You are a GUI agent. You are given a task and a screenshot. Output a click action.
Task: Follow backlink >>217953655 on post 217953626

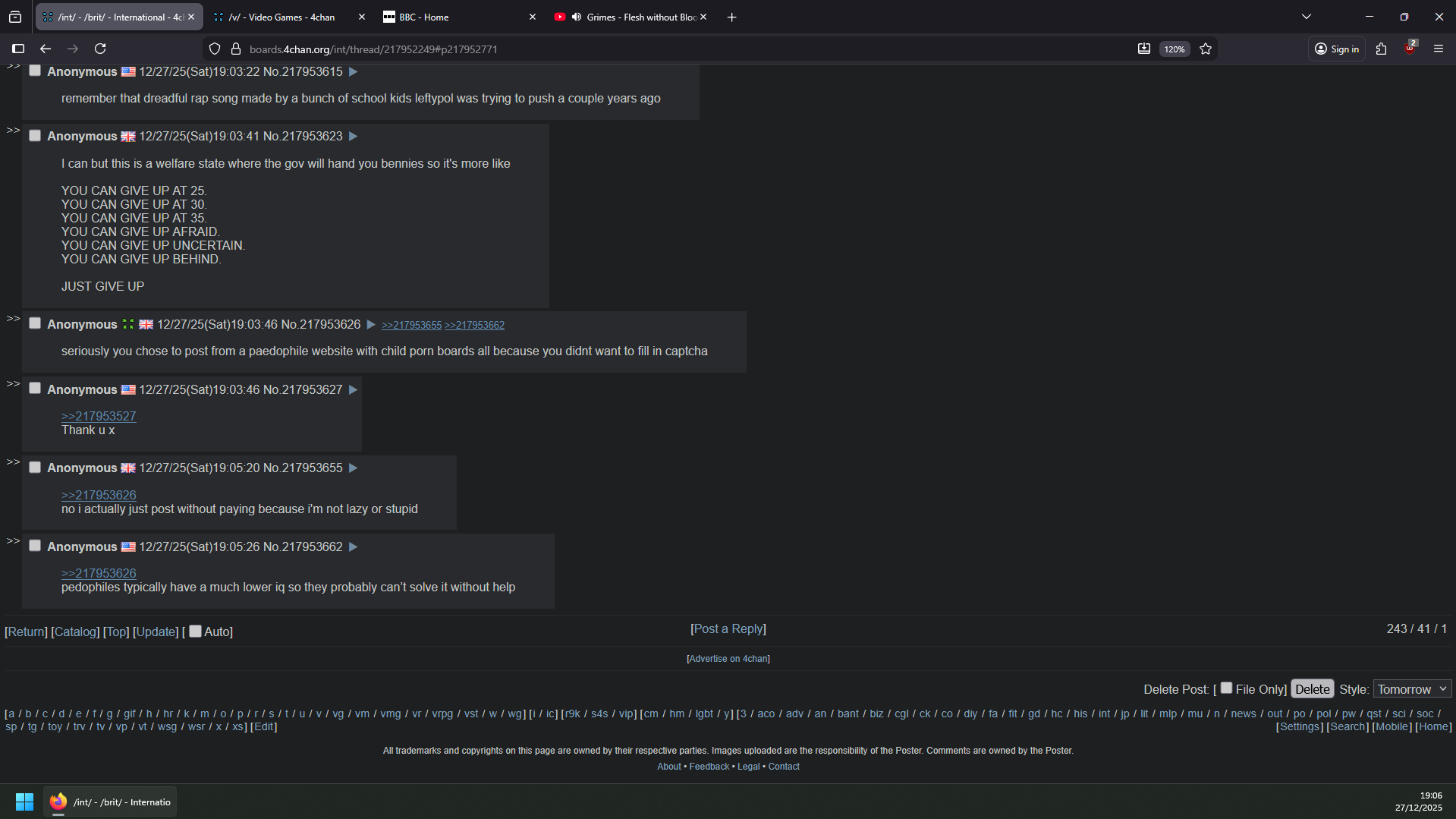pos(411,325)
